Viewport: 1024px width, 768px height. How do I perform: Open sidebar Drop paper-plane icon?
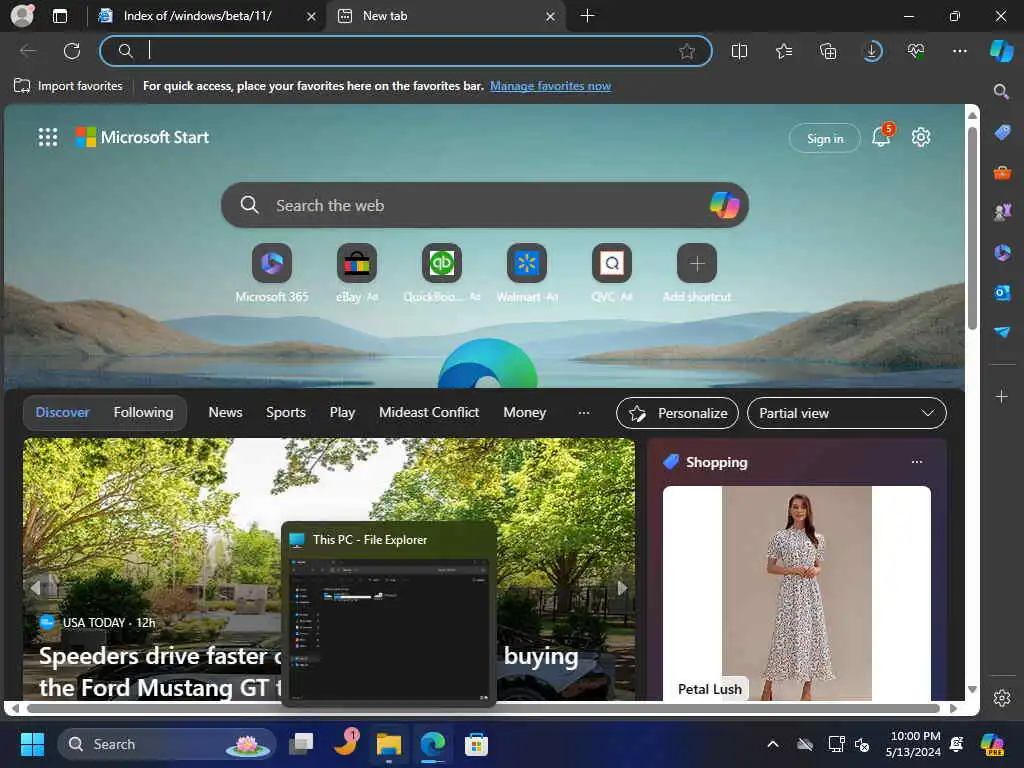1002,332
